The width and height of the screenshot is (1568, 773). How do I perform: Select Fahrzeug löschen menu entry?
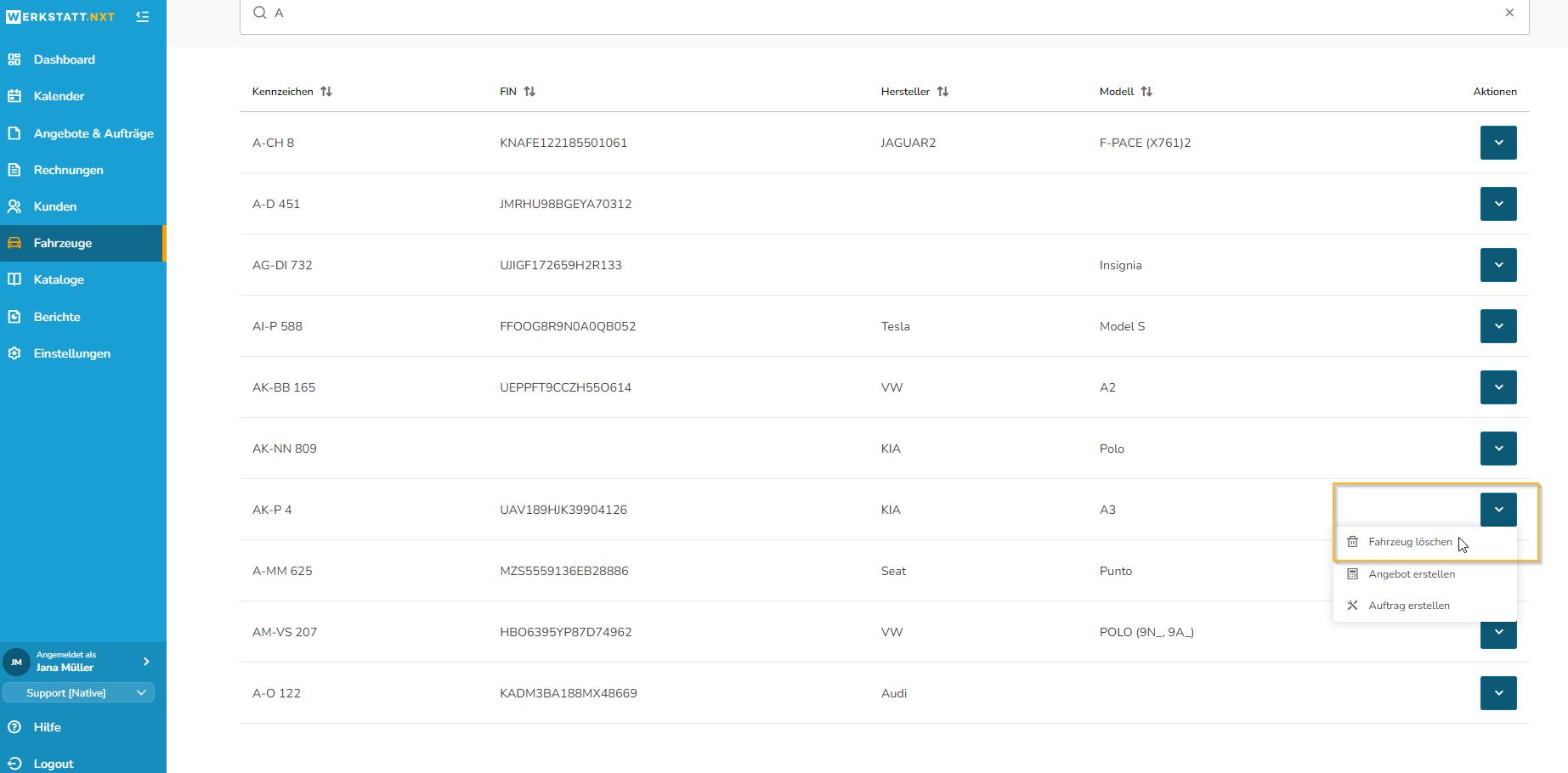(x=1425, y=542)
